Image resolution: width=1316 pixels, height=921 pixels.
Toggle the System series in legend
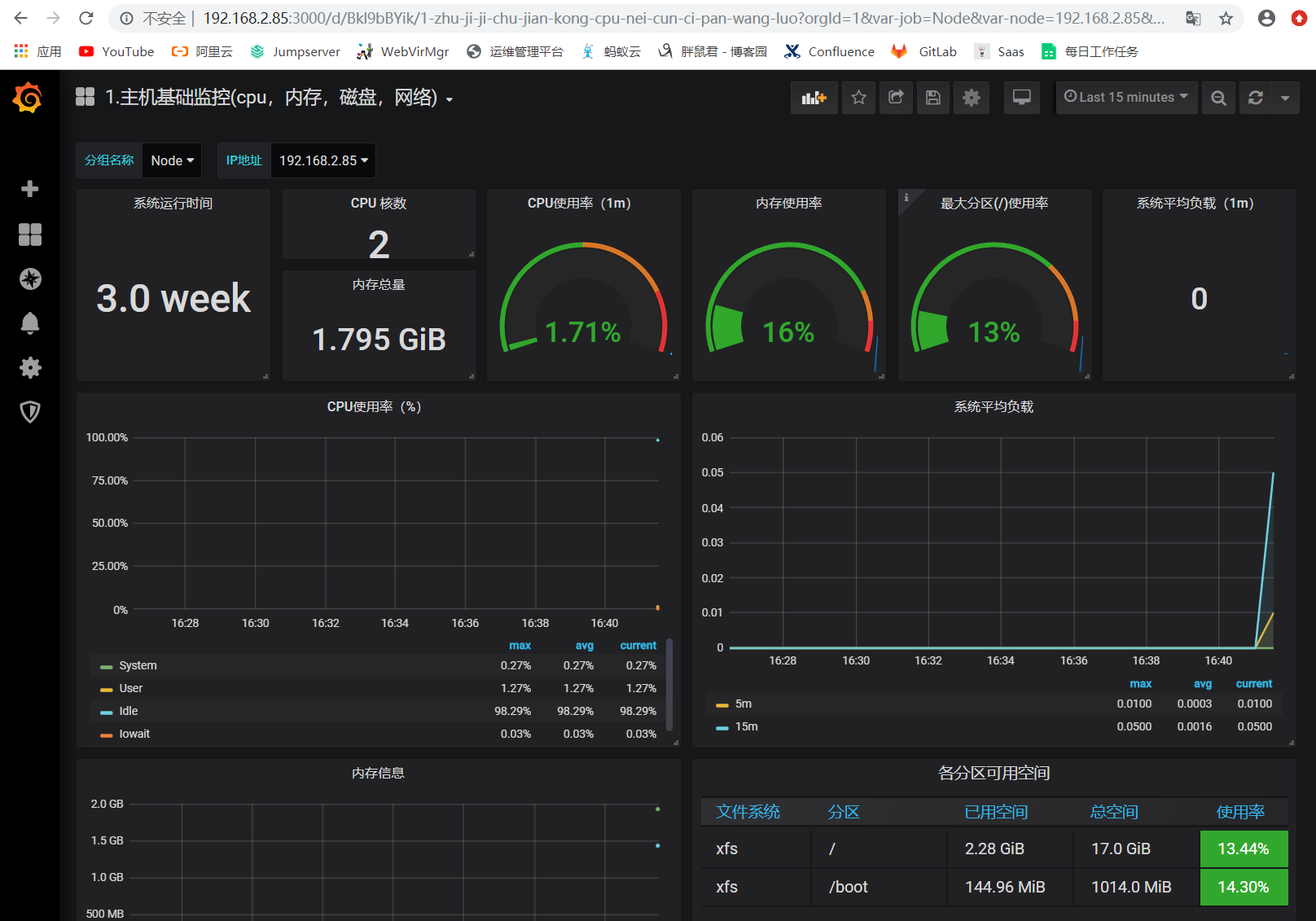[138, 665]
